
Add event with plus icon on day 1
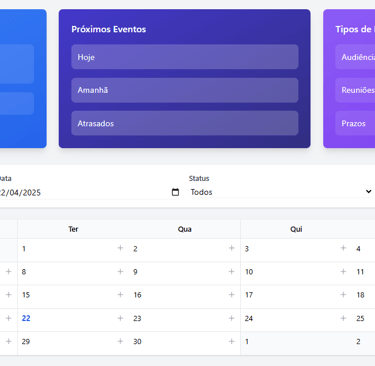(x=120, y=248)
